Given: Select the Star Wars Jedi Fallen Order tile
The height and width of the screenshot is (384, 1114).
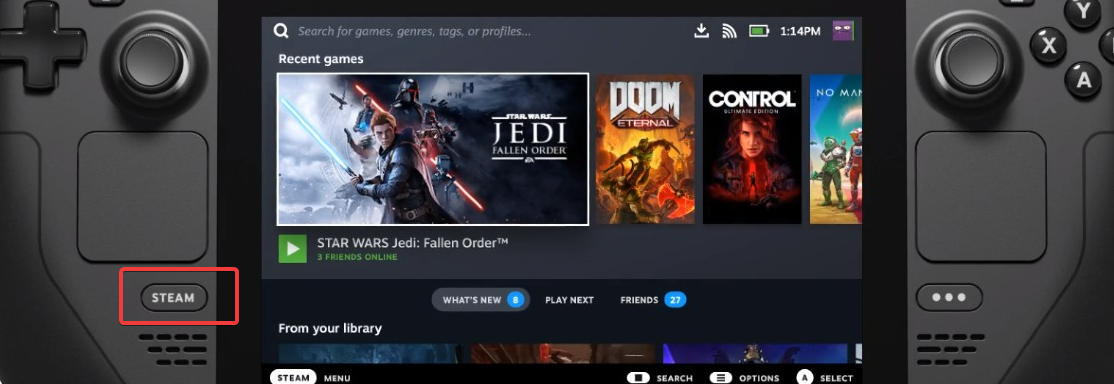Looking at the screenshot, I should click(433, 149).
